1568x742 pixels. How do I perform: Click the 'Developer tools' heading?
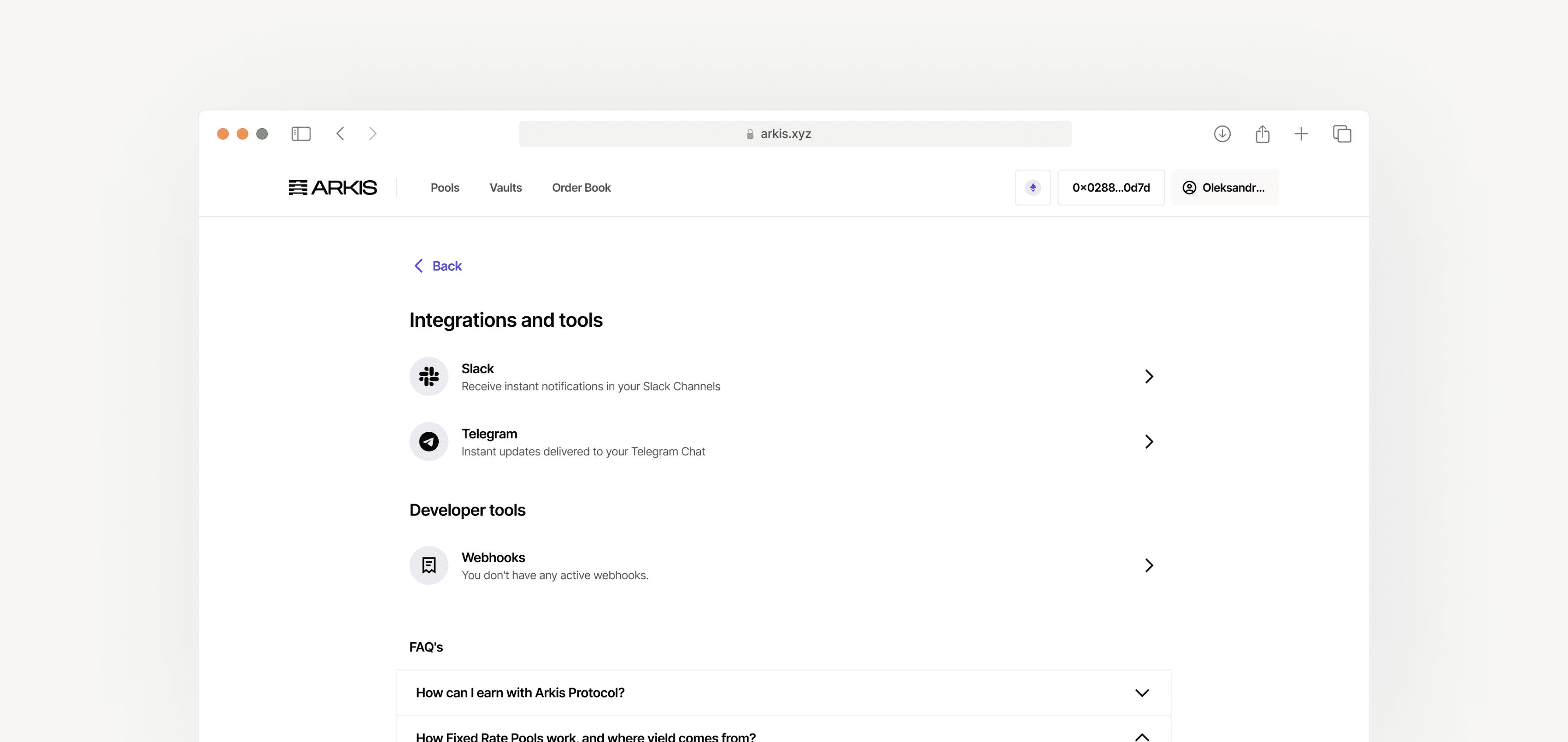[468, 510]
